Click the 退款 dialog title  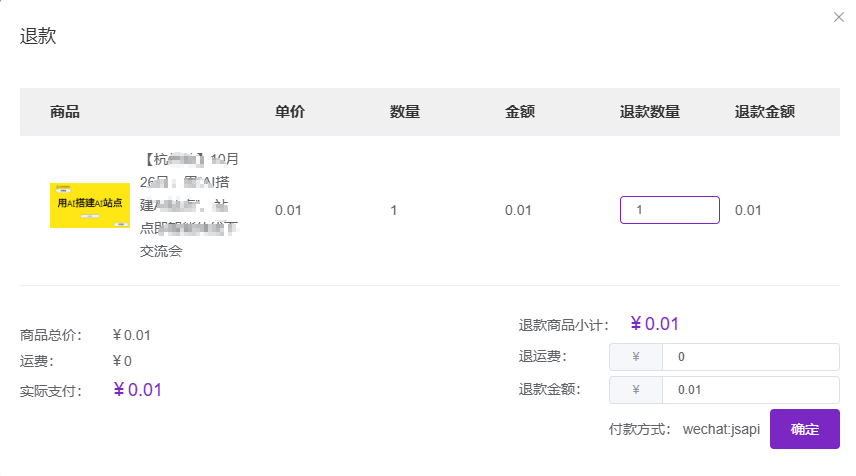(x=38, y=37)
